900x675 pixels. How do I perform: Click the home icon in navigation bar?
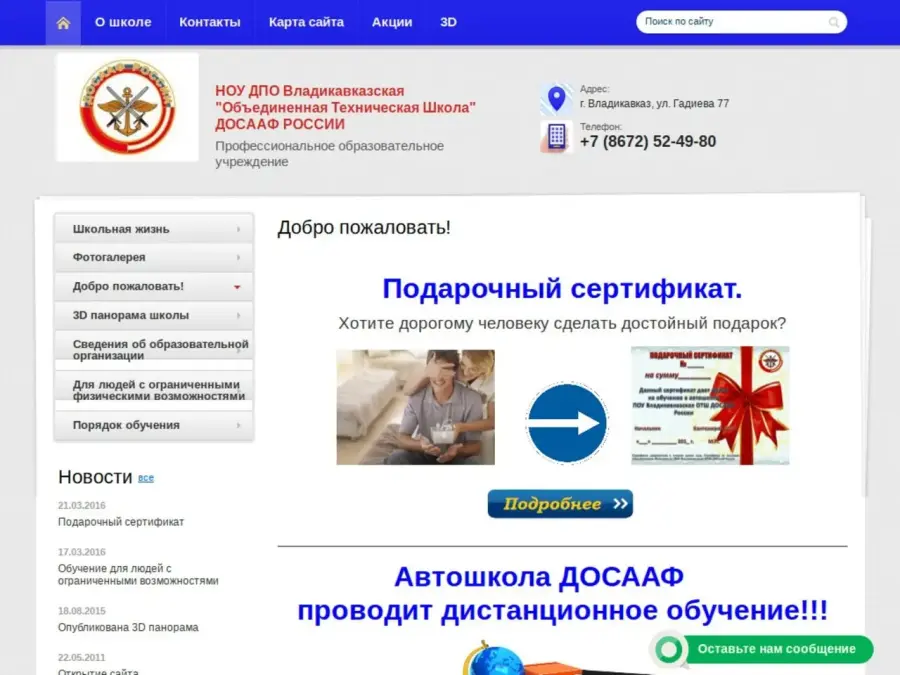(x=63, y=22)
